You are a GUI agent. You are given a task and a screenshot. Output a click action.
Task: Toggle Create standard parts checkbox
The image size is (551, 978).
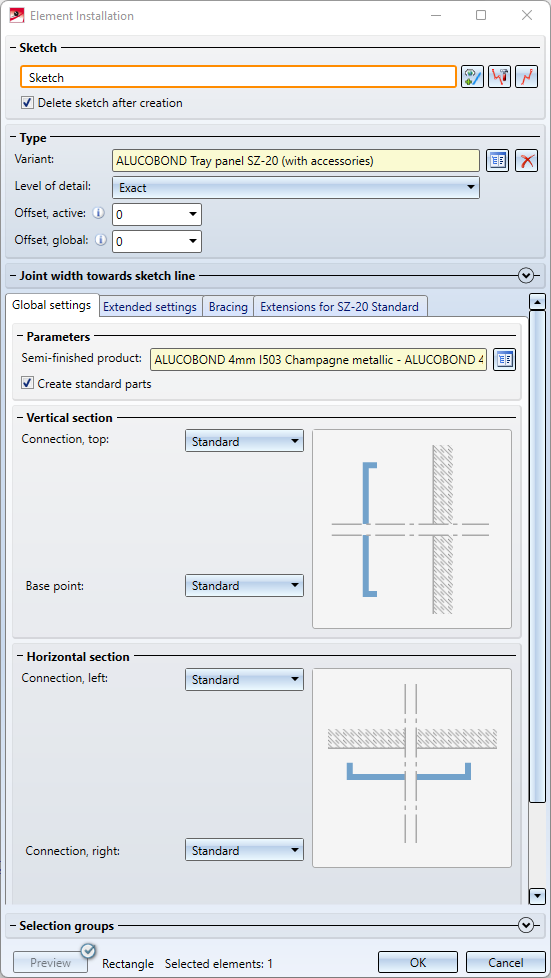[27, 384]
